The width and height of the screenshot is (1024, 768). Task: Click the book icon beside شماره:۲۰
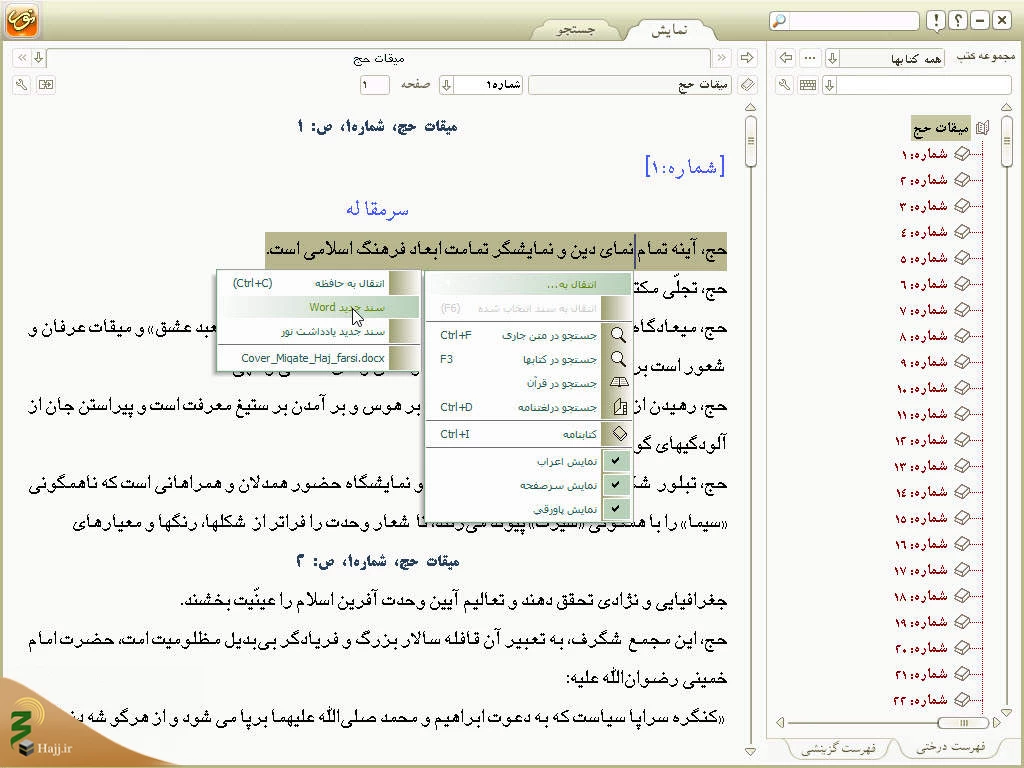point(962,648)
